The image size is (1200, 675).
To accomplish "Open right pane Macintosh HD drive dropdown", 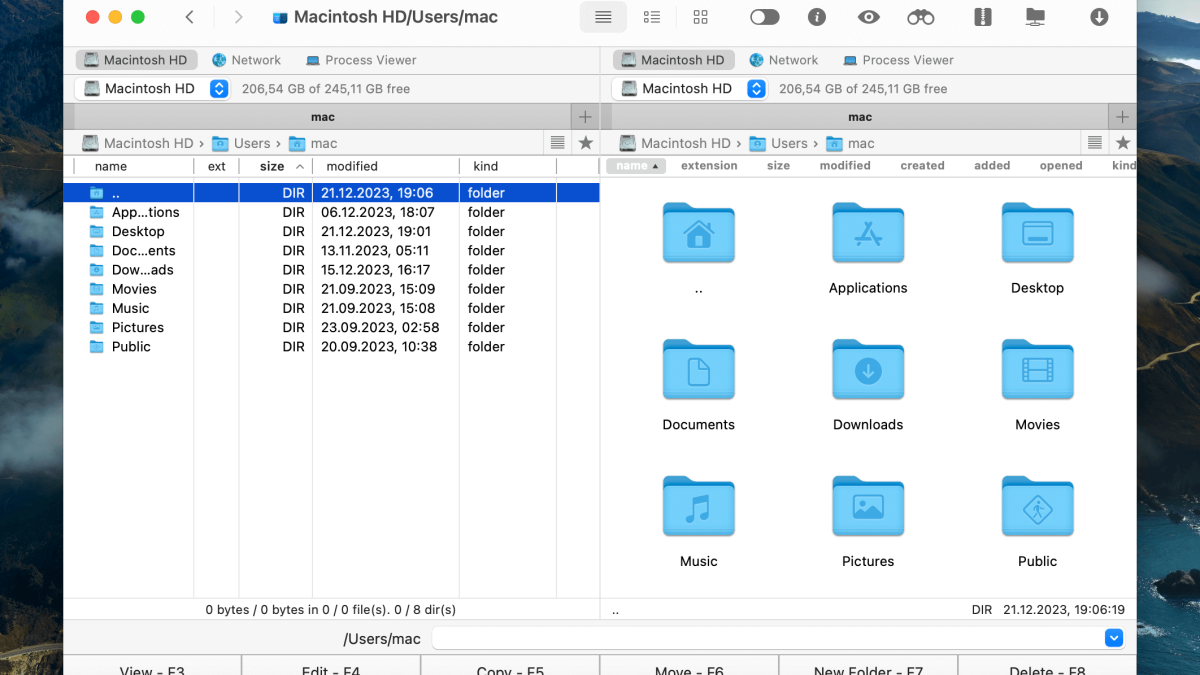I will click(756, 89).
